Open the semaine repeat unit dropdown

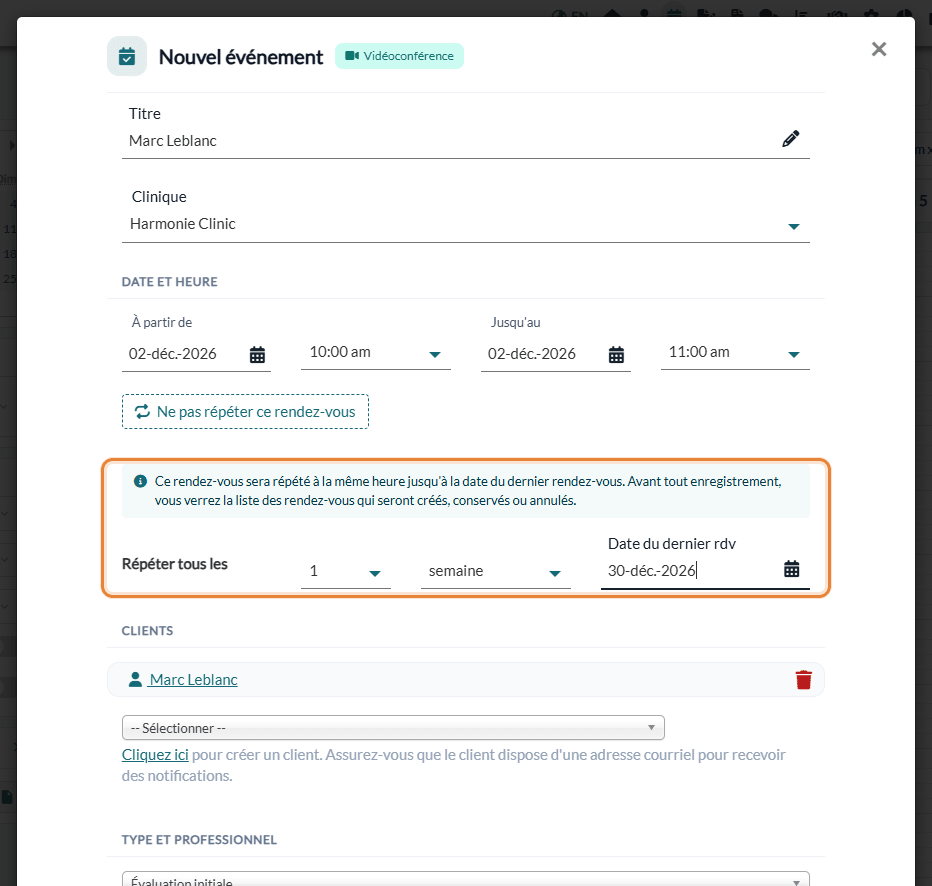496,572
